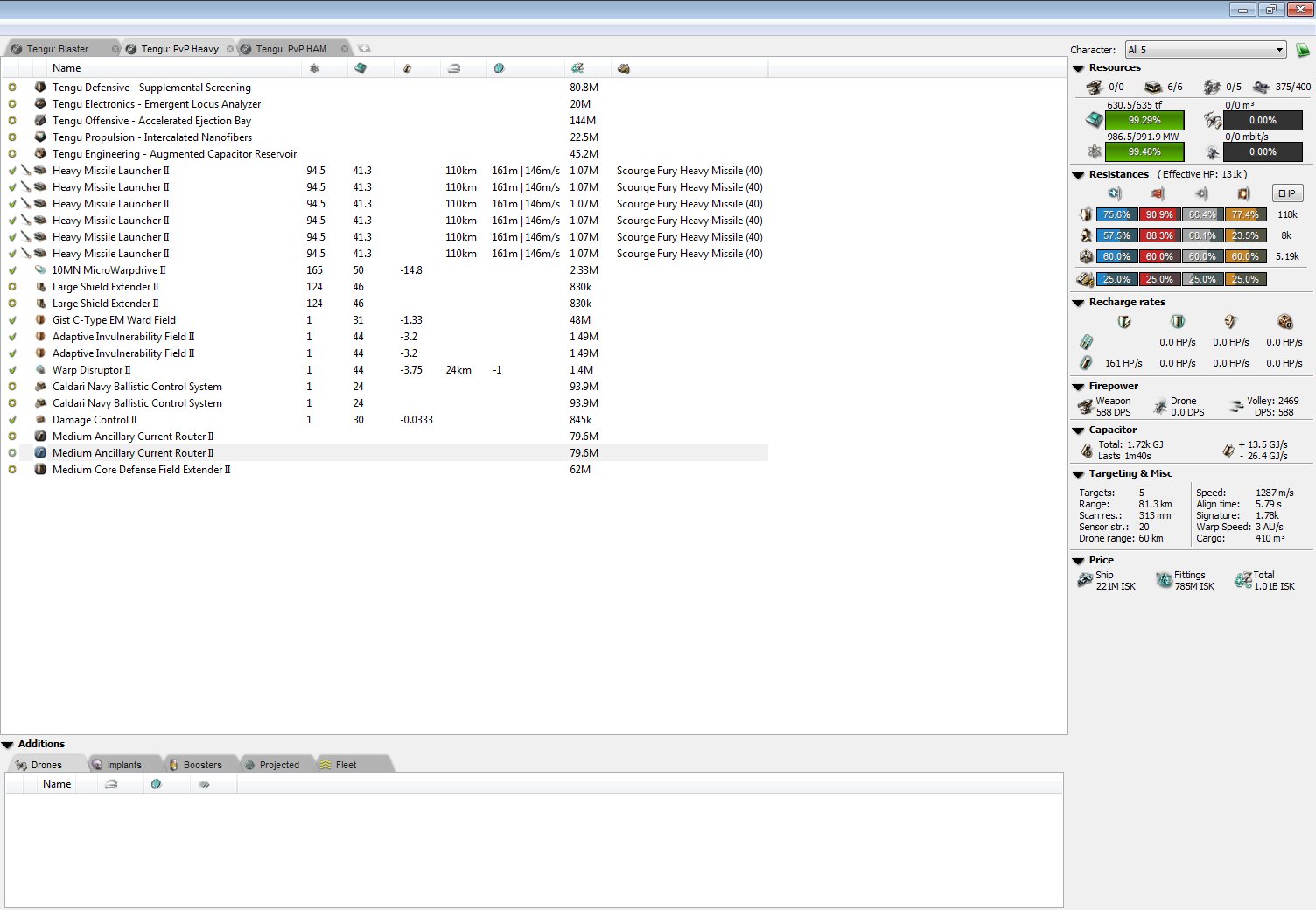Click the green refresh icon beside Character dropdown
This screenshot has width=1316, height=910.
click(x=1302, y=50)
